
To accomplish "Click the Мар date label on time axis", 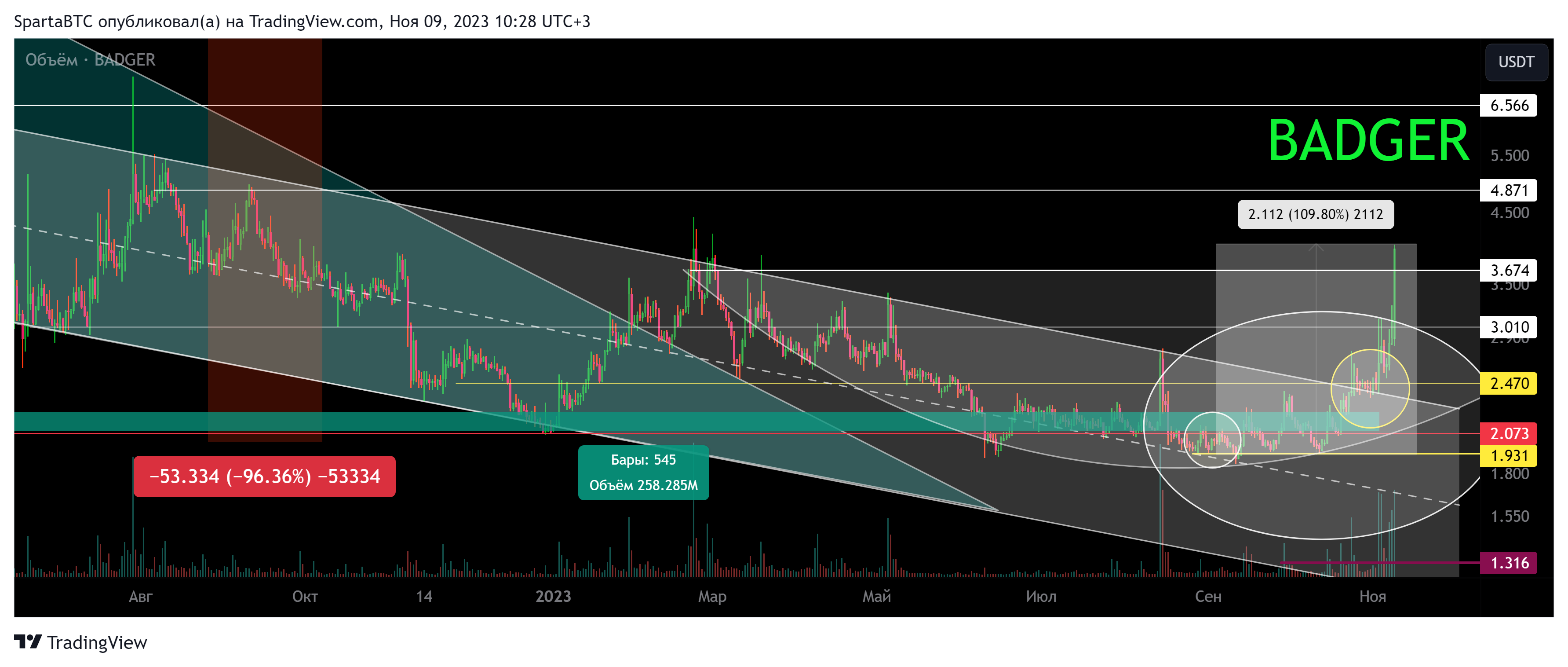I will tap(712, 596).
